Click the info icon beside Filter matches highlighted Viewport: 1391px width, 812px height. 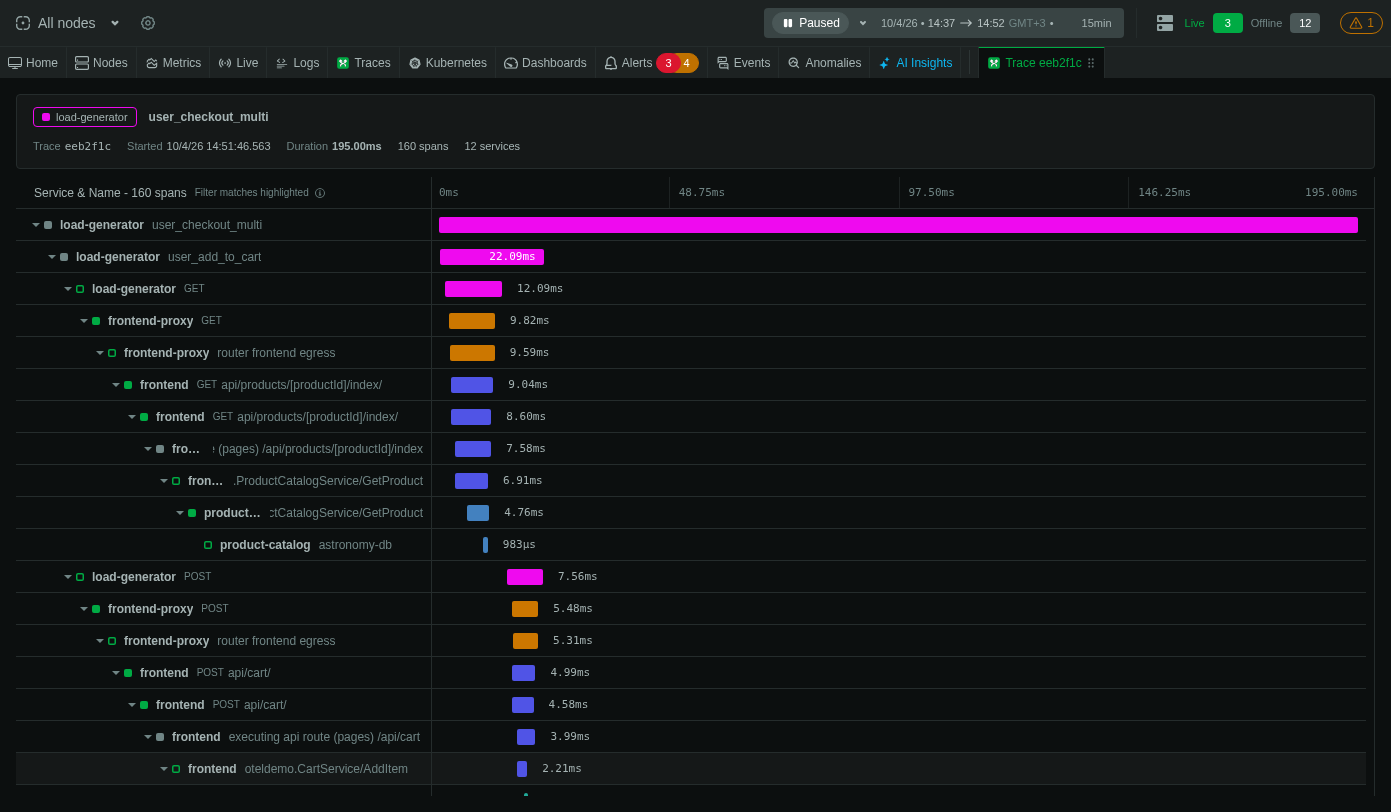coord(320,193)
